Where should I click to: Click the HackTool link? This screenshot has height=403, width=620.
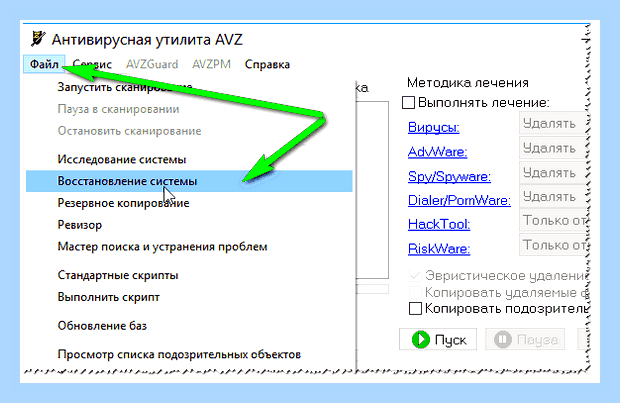click(x=439, y=225)
